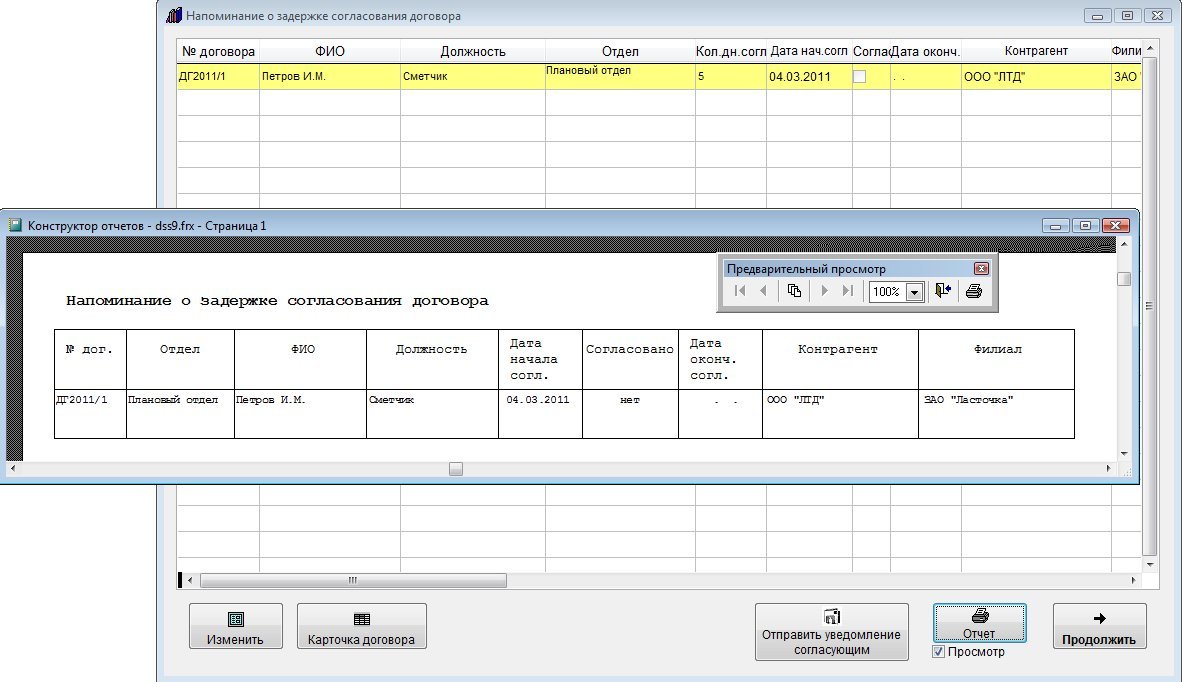Image resolution: width=1183 pixels, height=682 pixels.
Task: Go to next page in preview toolbar
Action: click(x=825, y=292)
